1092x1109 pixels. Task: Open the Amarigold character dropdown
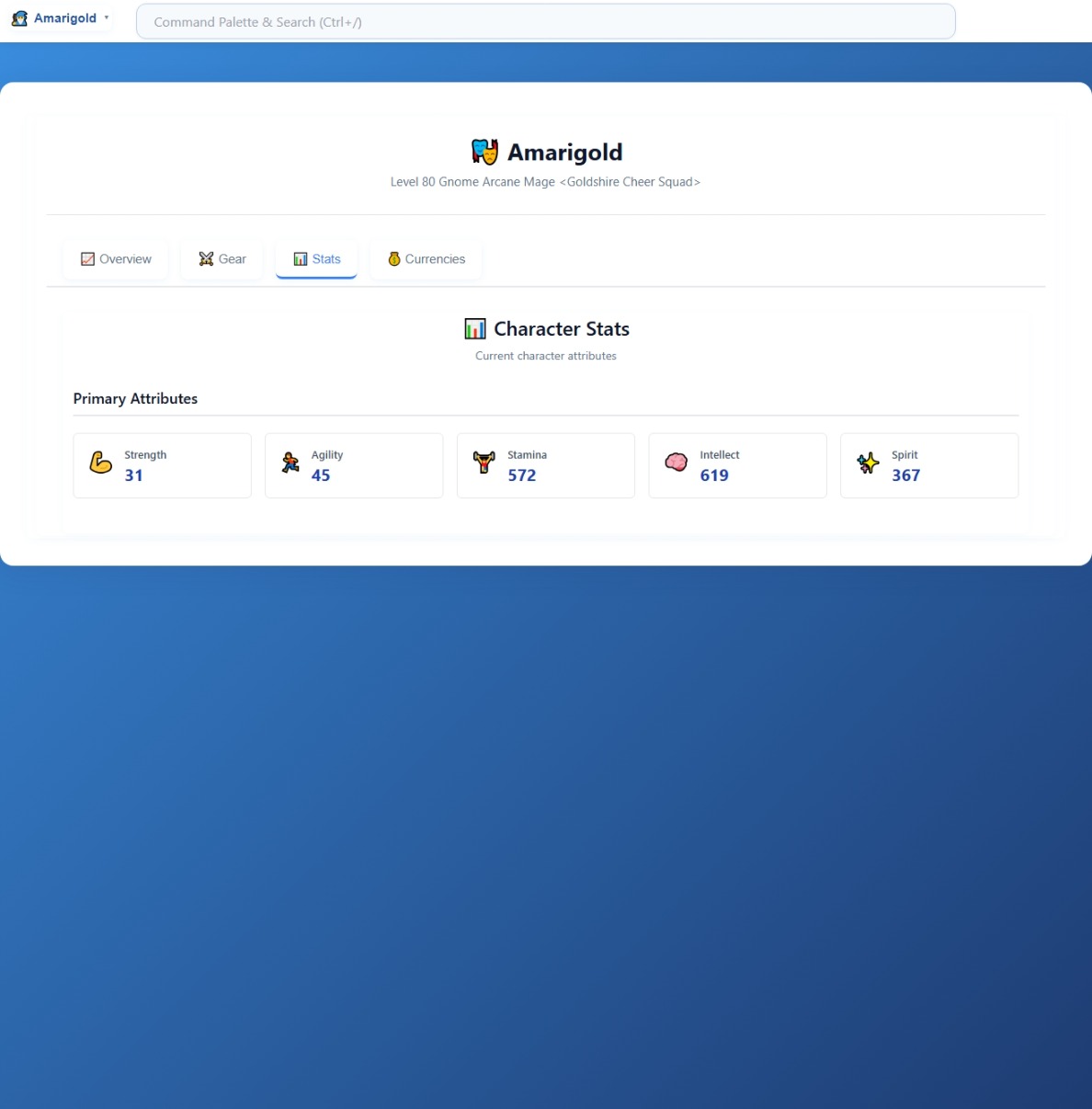[x=64, y=18]
